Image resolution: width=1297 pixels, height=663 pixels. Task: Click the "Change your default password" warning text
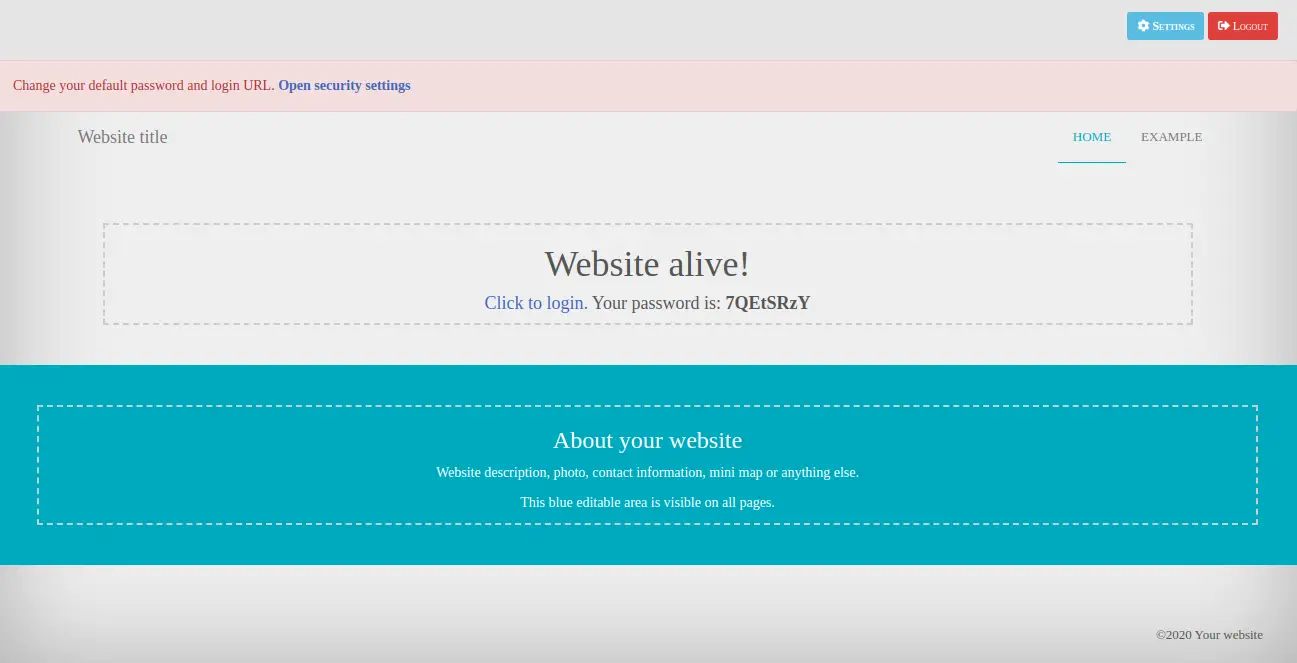click(x=143, y=86)
